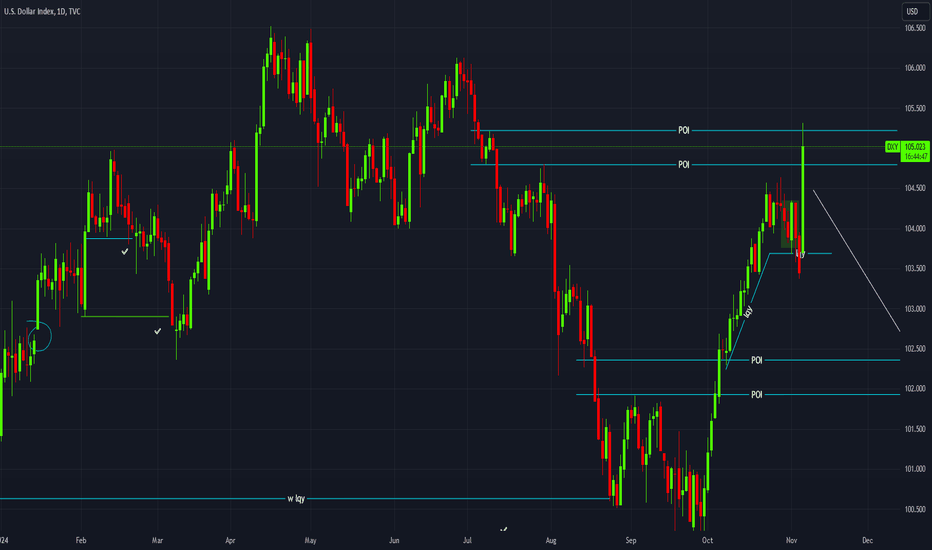
Task: Click the 105.500 price axis label
Action: pos(915,108)
